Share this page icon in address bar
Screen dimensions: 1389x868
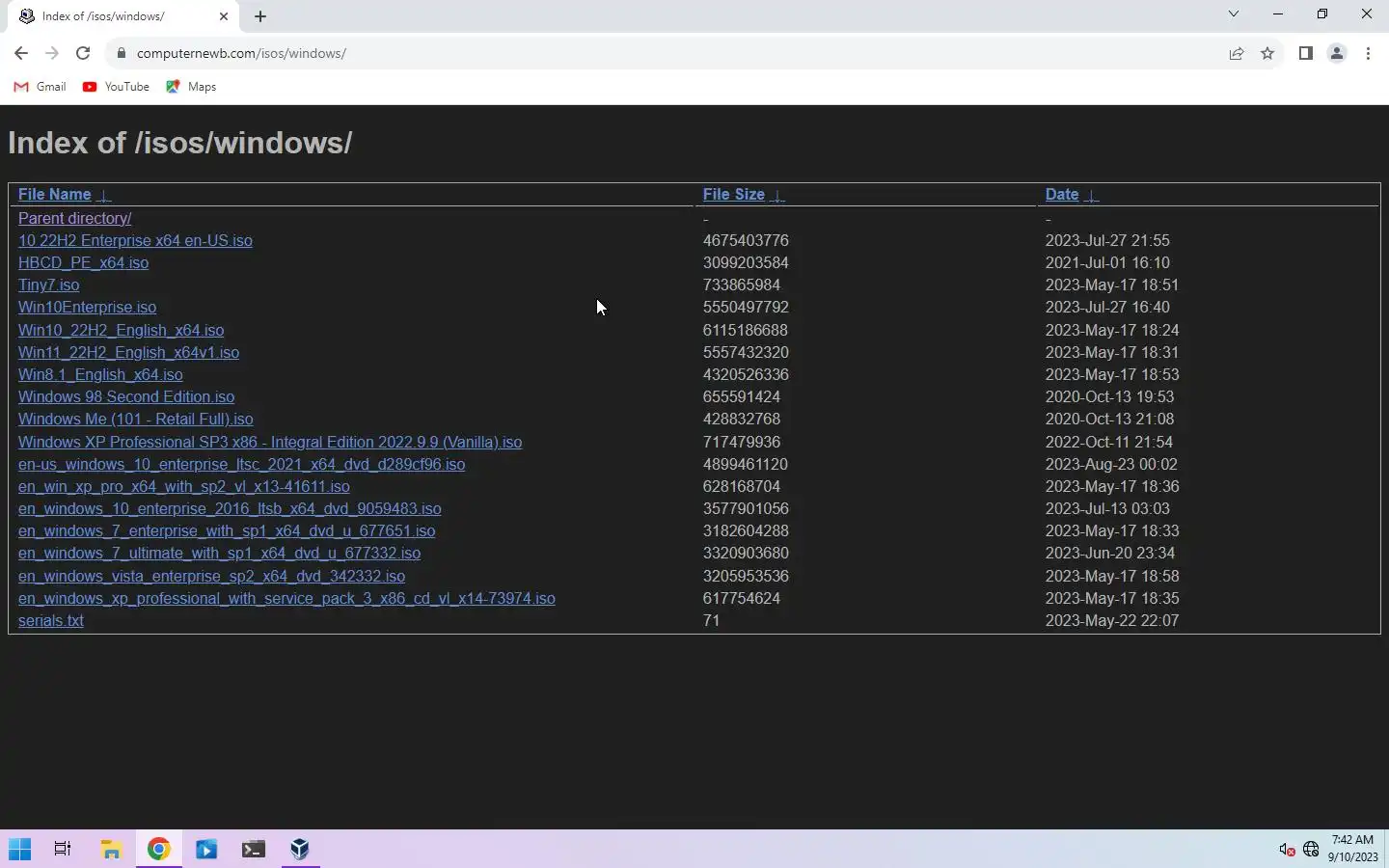pos(1237,53)
